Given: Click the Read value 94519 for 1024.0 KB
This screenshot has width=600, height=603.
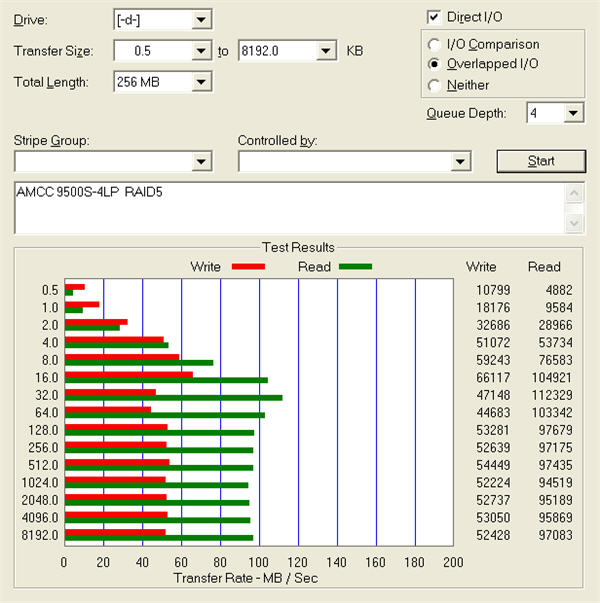Looking at the screenshot, I should 555,483.
